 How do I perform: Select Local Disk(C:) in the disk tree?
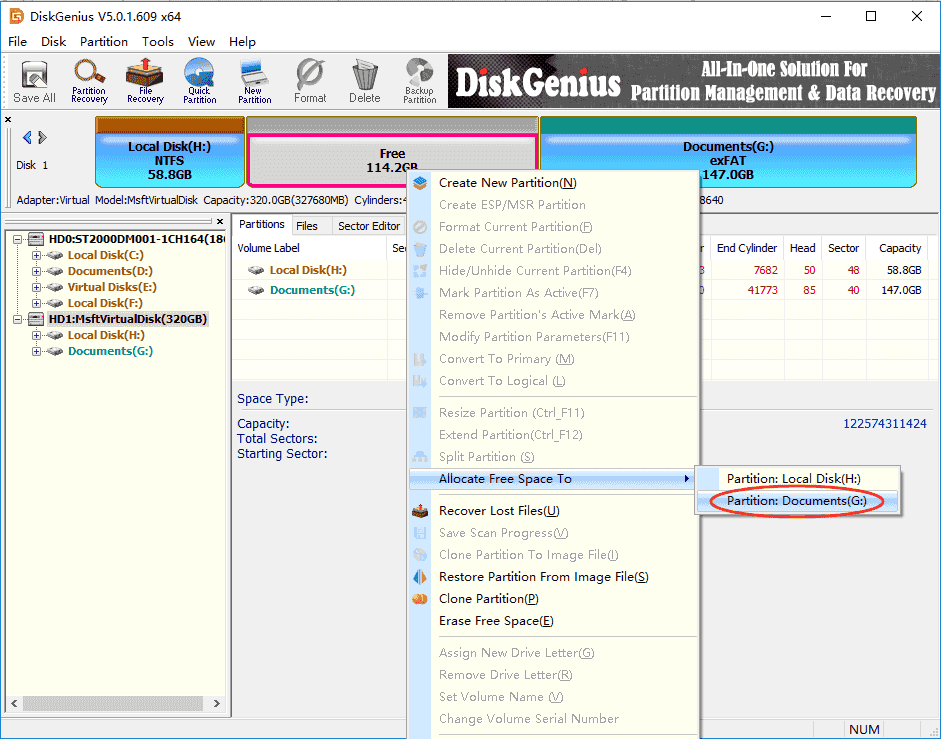point(106,255)
